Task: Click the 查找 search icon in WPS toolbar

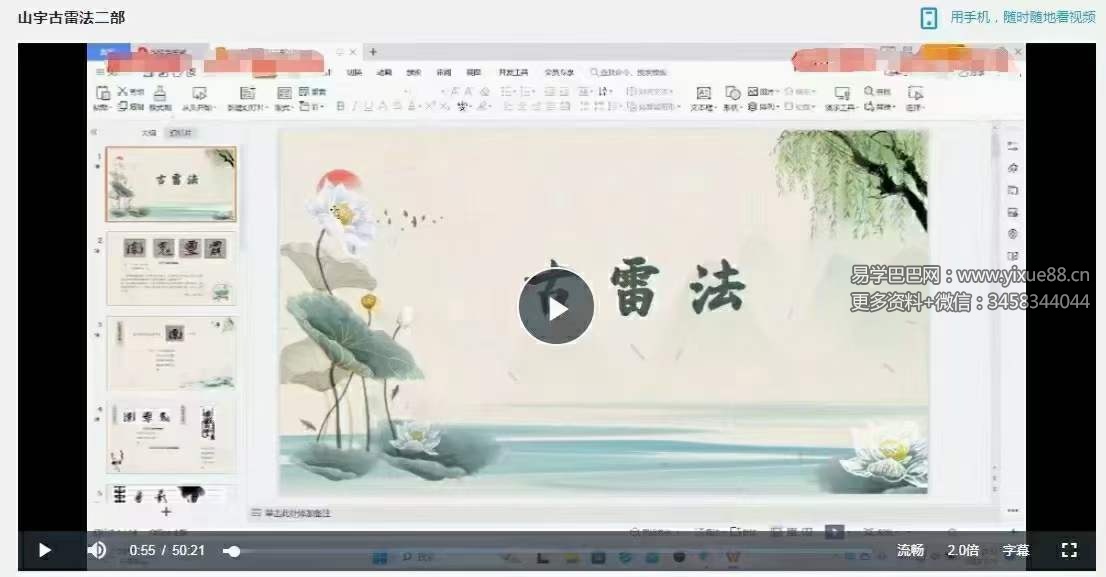Action: point(868,90)
